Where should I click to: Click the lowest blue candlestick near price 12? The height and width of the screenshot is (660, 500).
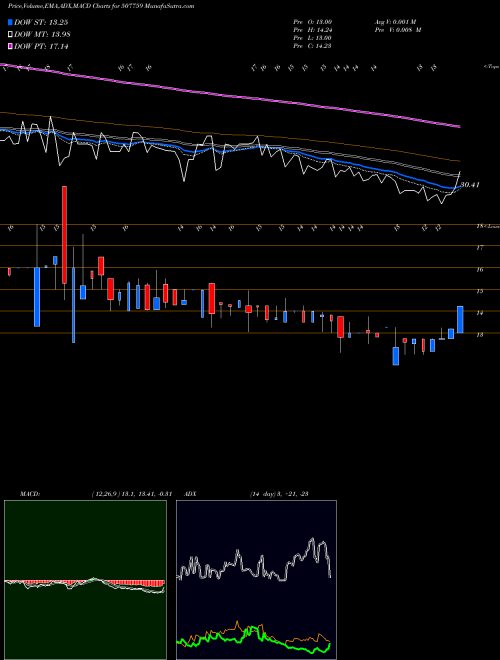[x=396, y=356]
